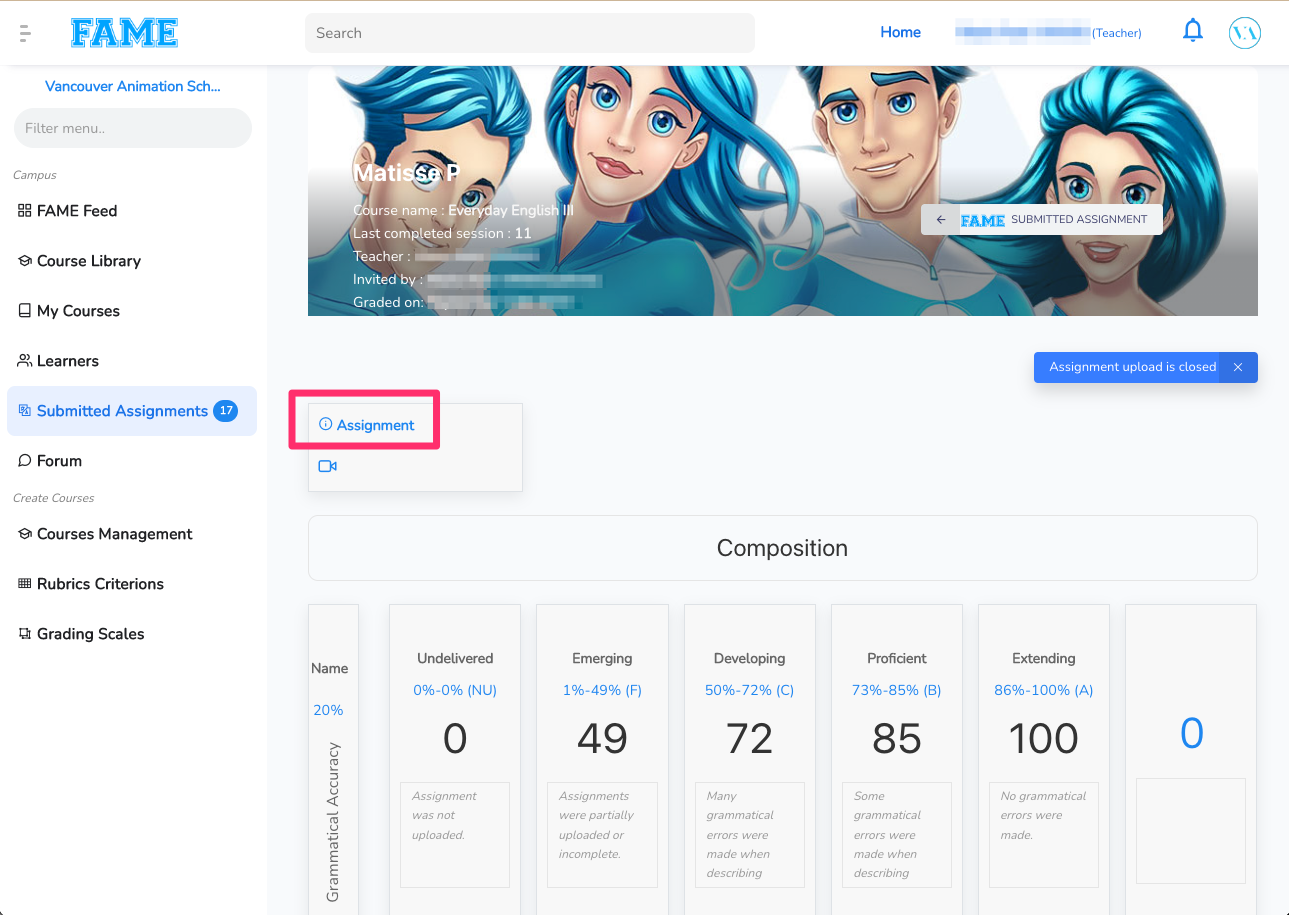Select the Extending score 100
Viewport: 1289px width, 915px height.
coord(1044,739)
